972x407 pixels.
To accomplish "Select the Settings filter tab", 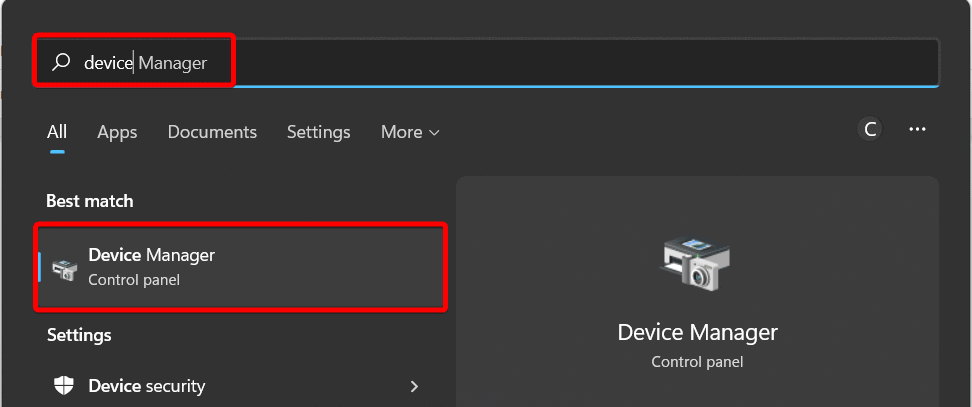I will tap(318, 132).
